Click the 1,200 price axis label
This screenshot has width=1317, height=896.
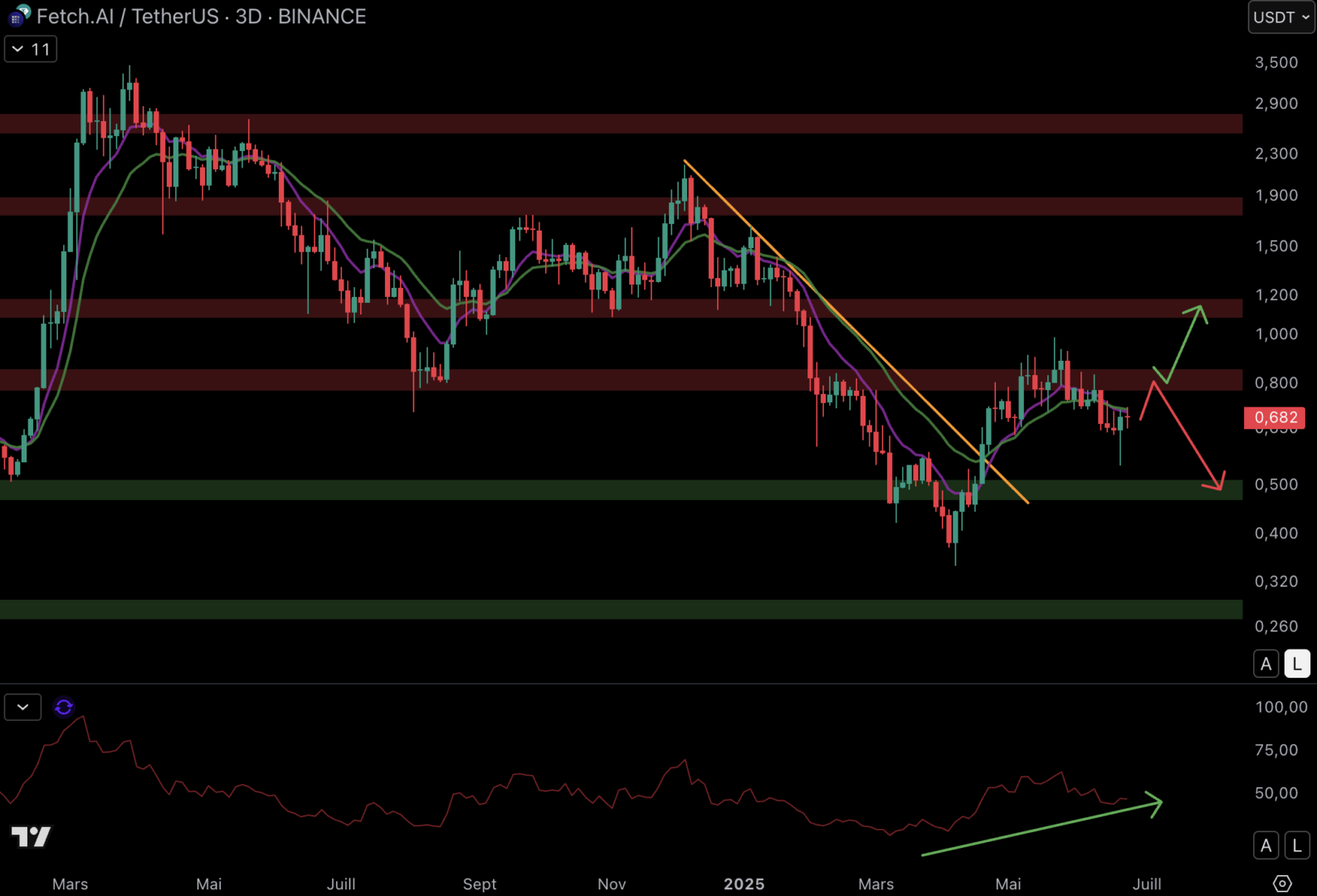pyautogui.click(x=1276, y=295)
